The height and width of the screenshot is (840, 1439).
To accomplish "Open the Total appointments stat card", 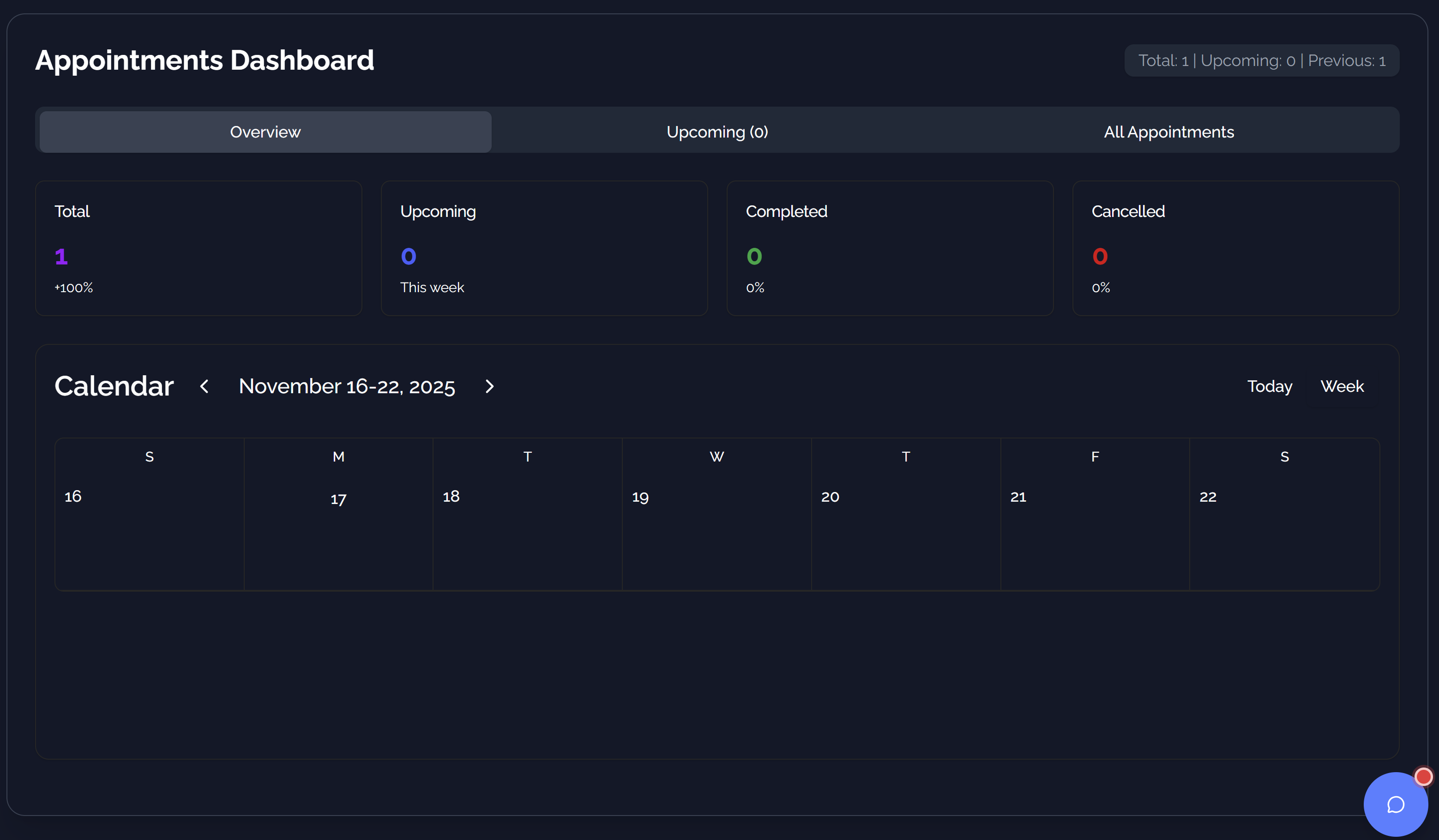I will tap(199, 248).
